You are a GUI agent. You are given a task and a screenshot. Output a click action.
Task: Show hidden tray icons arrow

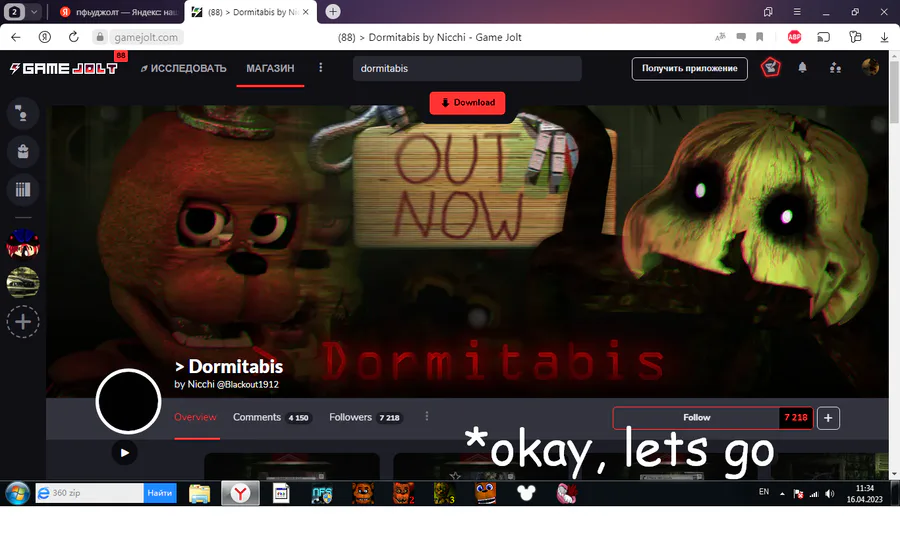click(782, 494)
